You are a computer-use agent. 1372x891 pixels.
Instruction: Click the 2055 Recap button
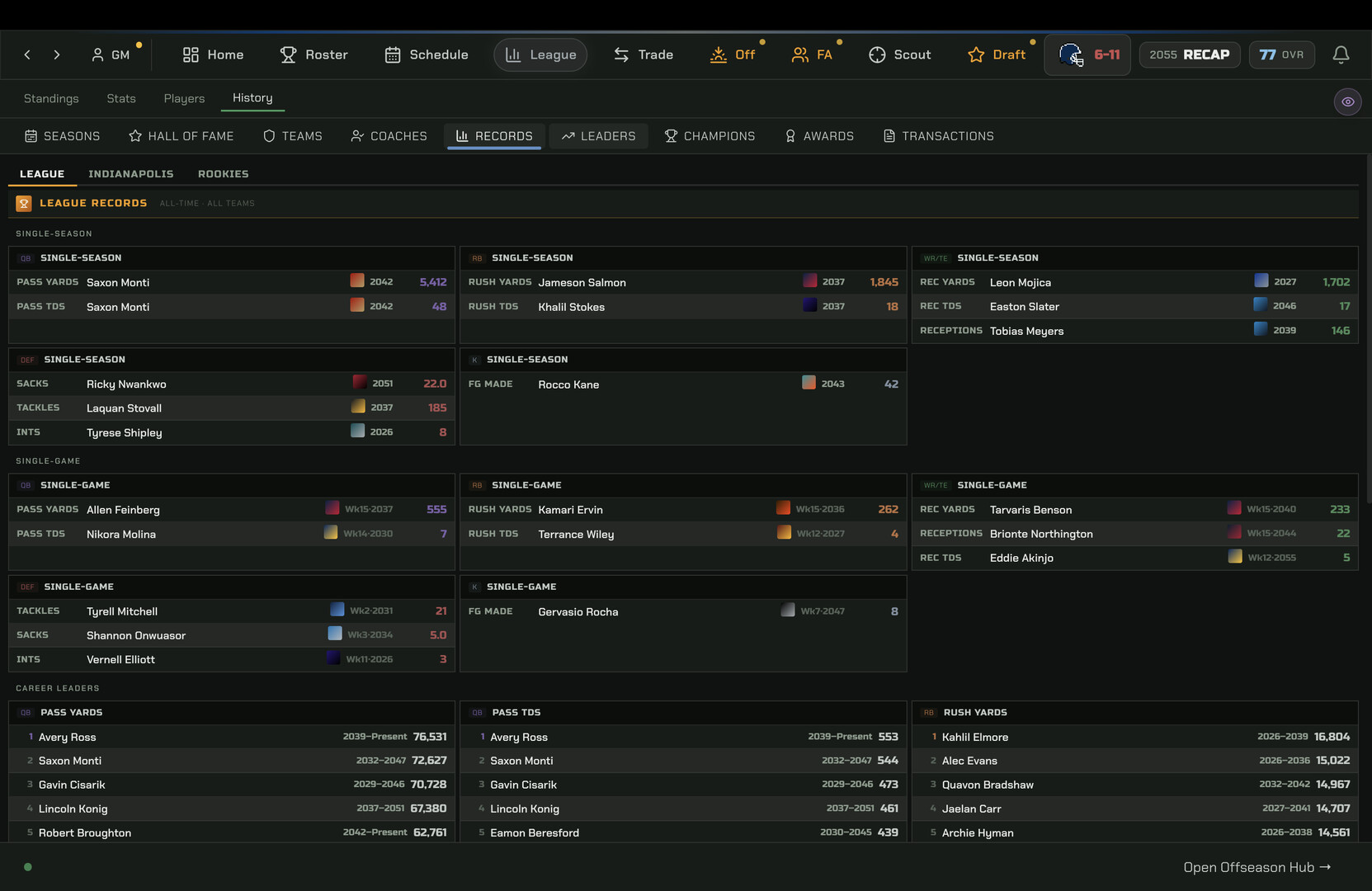coord(1190,54)
